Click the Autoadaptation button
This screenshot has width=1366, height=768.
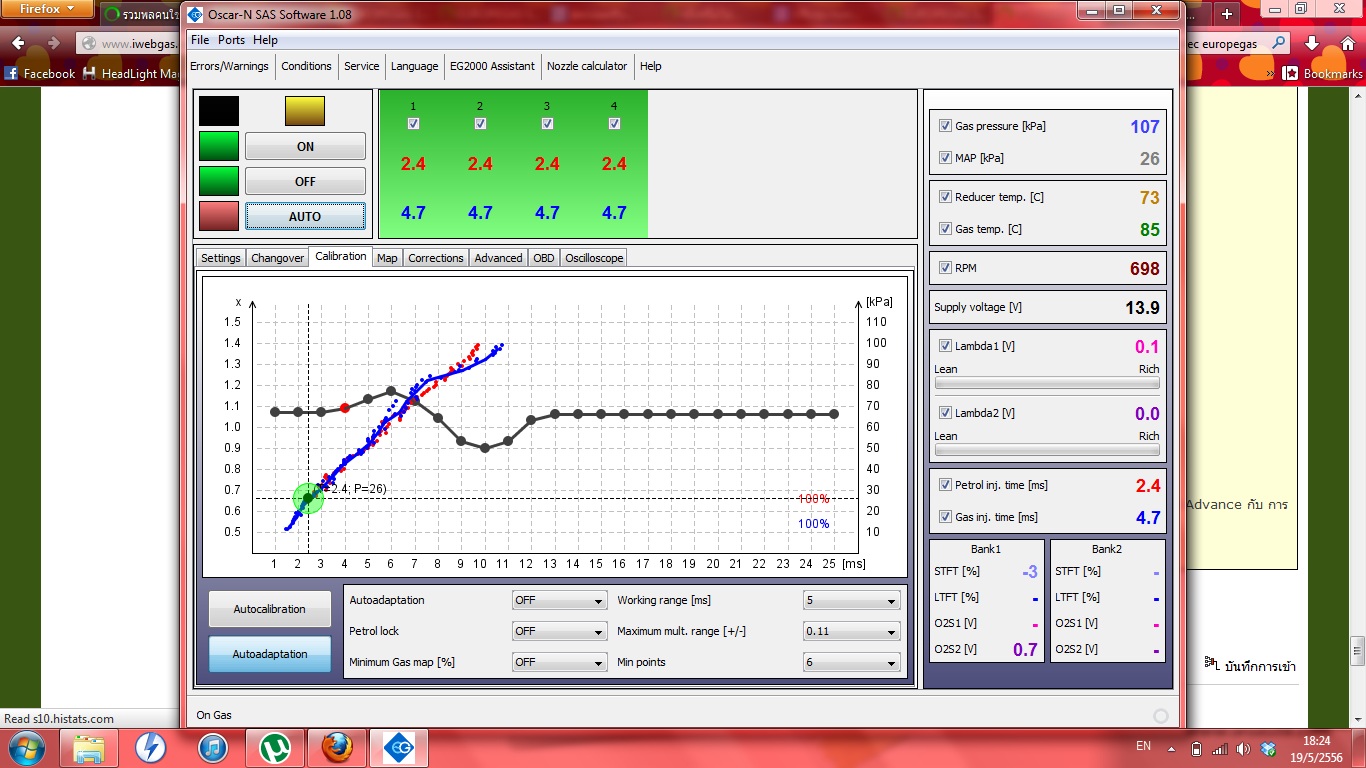270,654
